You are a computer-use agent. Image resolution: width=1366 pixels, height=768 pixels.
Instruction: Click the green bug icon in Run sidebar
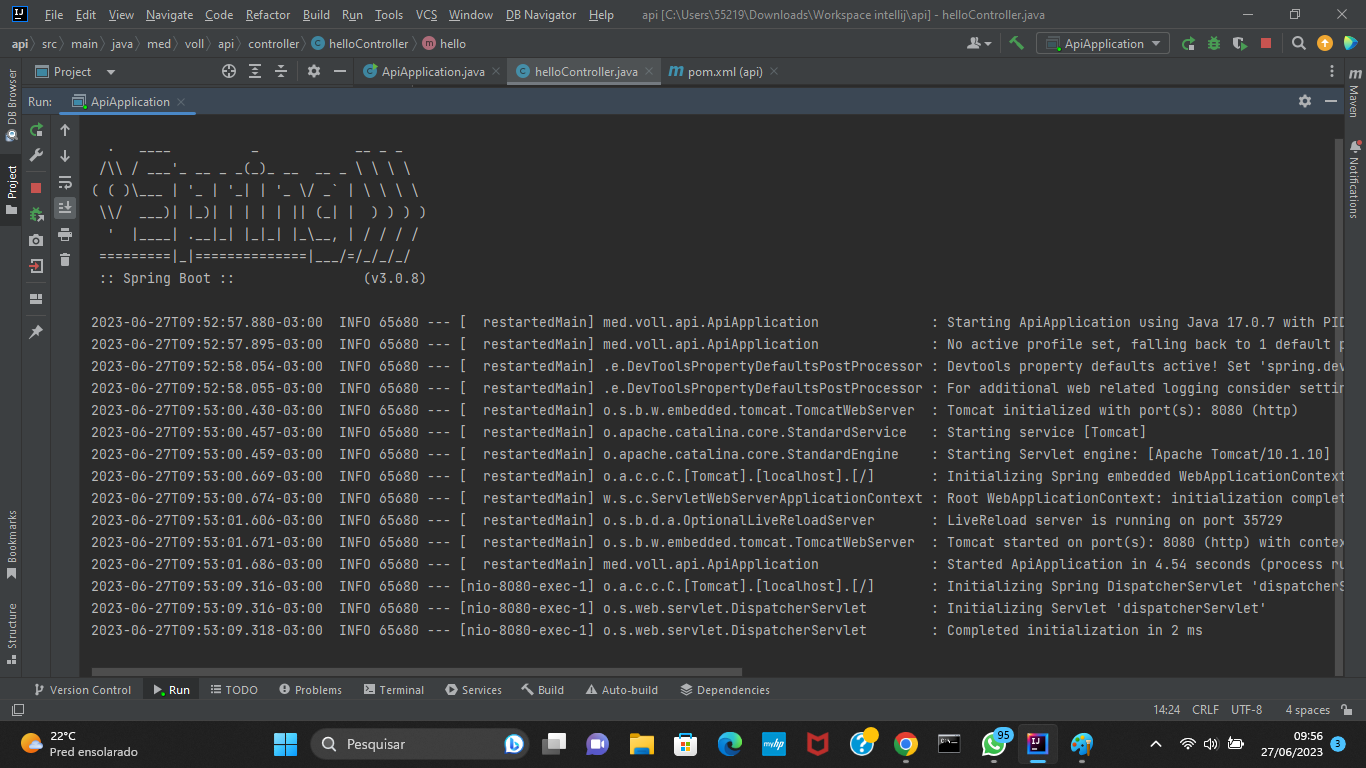click(36, 214)
